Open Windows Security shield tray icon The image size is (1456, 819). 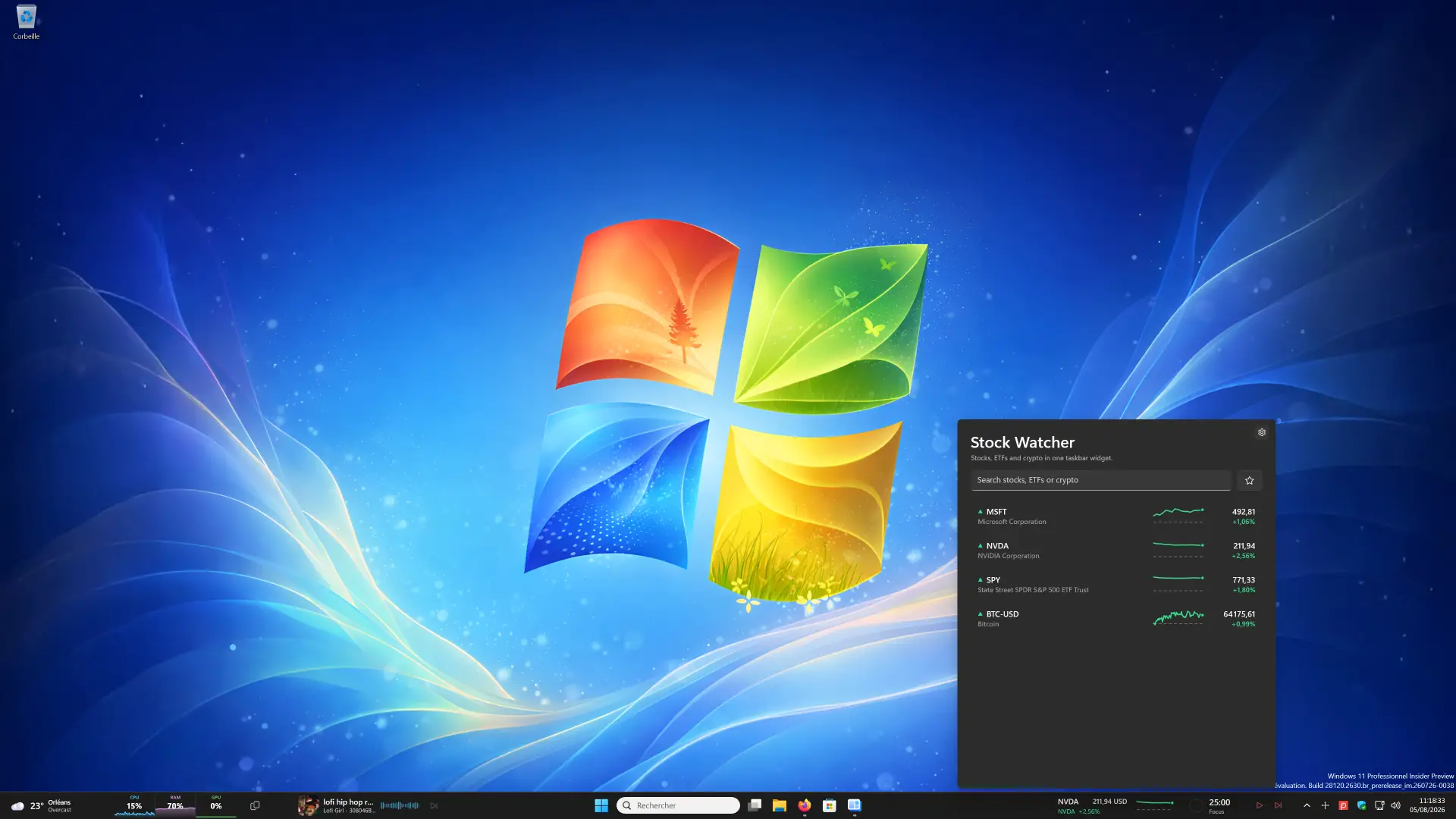[x=1362, y=805]
